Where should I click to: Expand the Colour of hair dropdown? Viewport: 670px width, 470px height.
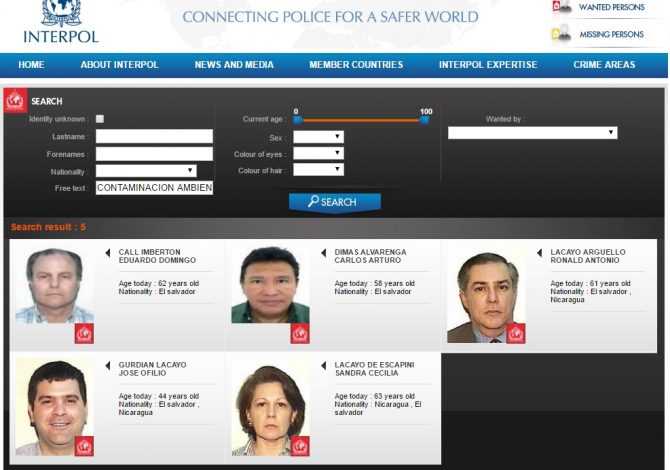[318, 170]
